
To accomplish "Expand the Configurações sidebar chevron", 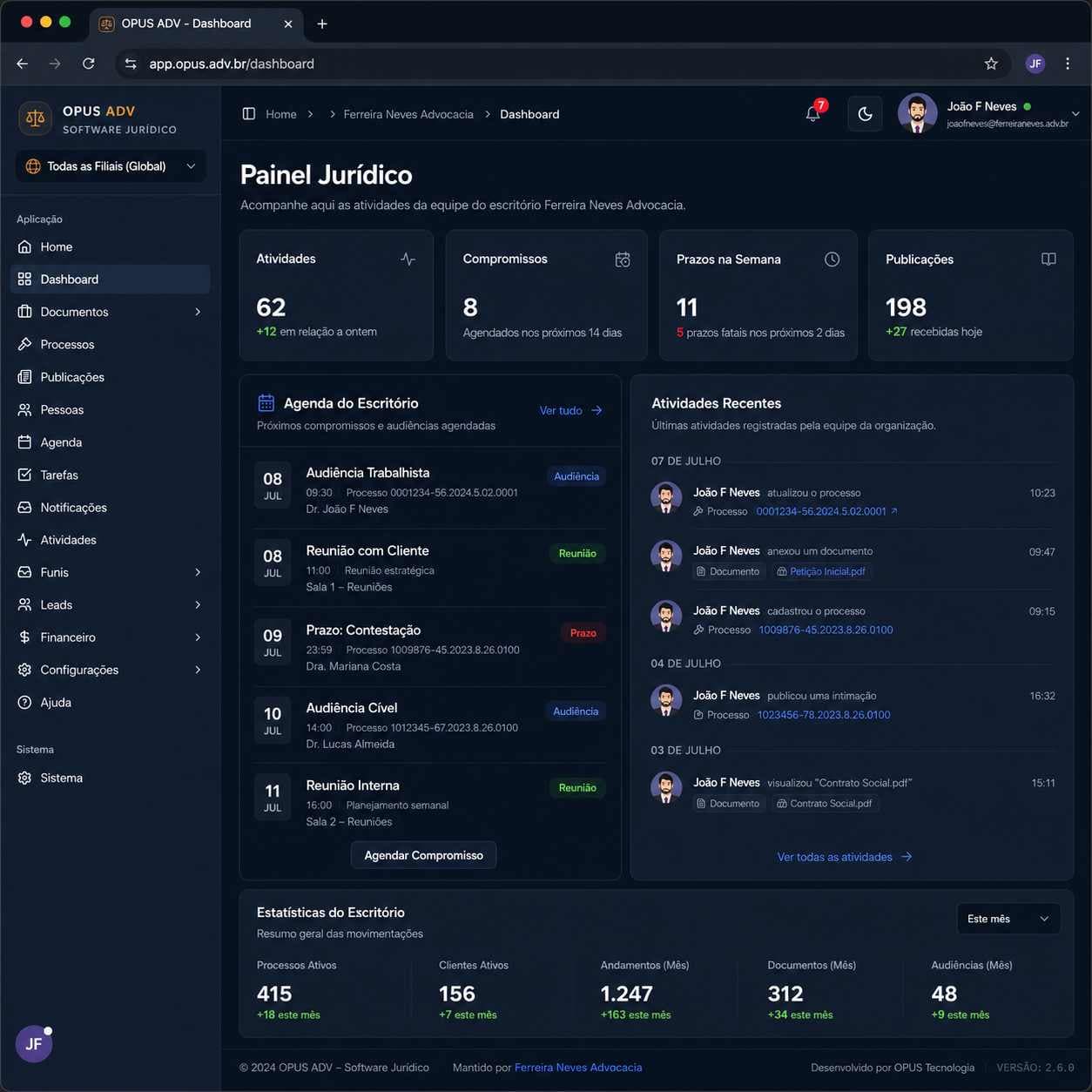I will [x=198, y=670].
